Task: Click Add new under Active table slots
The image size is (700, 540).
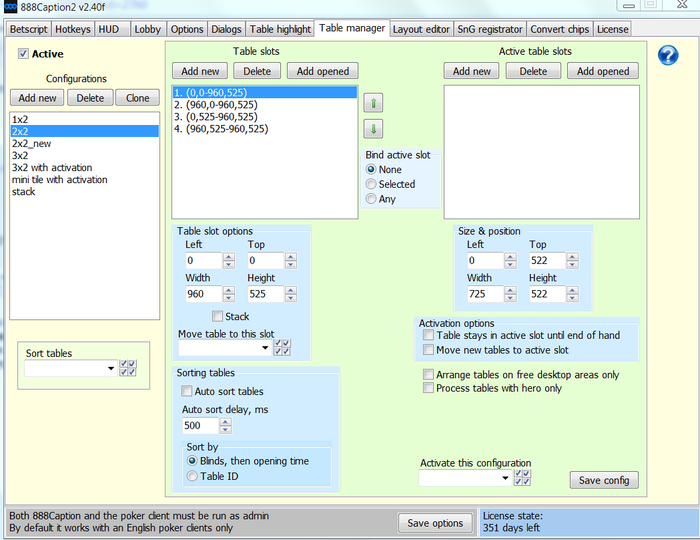Action: pyautogui.click(x=471, y=71)
